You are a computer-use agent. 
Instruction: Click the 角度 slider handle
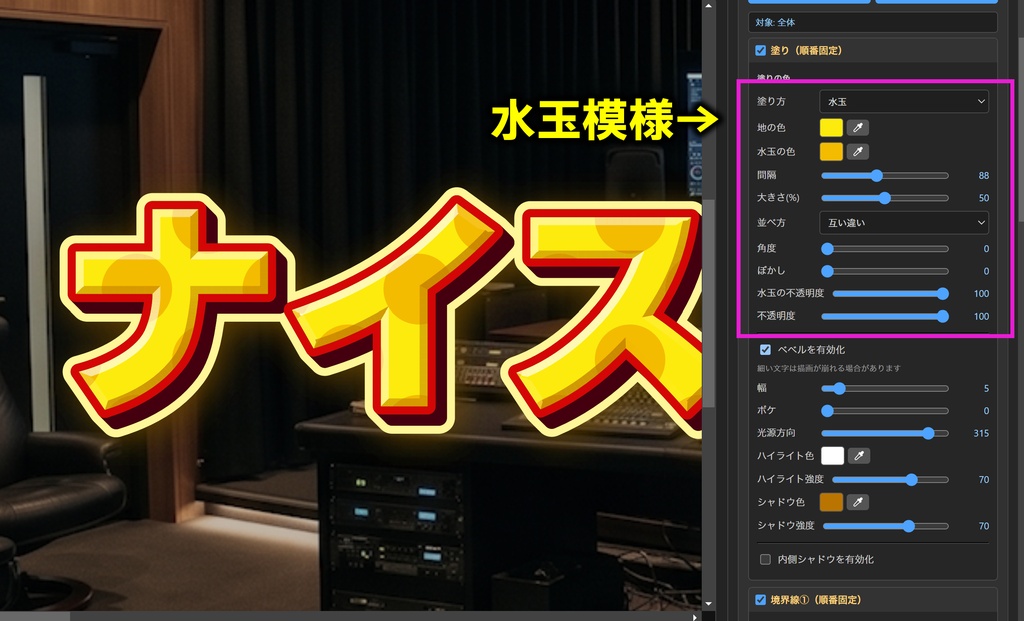pyautogui.click(x=827, y=249)
